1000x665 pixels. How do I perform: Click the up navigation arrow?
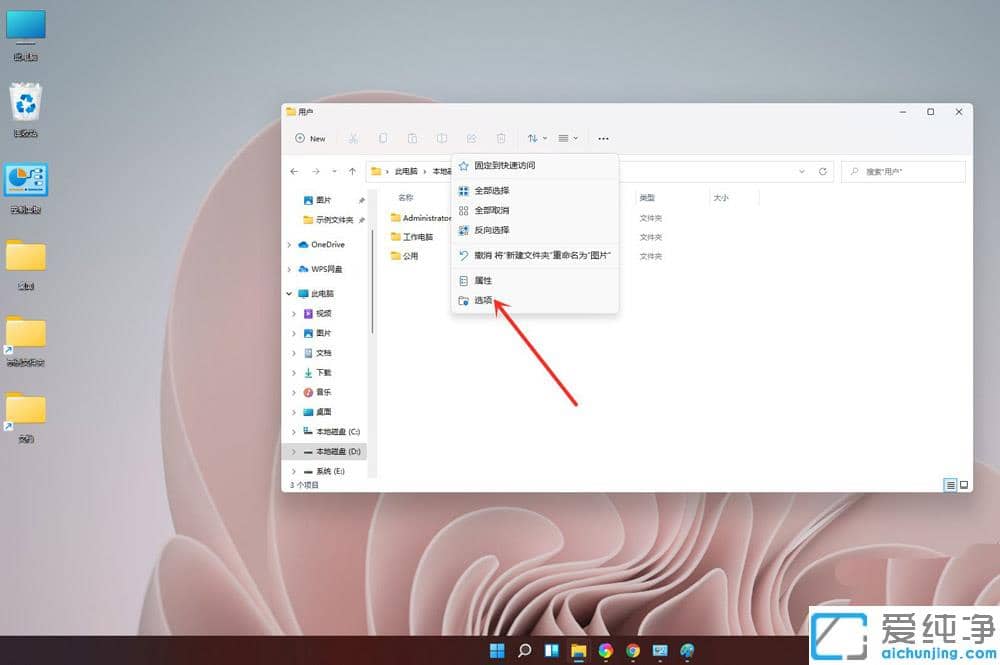[x=353, y=171]
